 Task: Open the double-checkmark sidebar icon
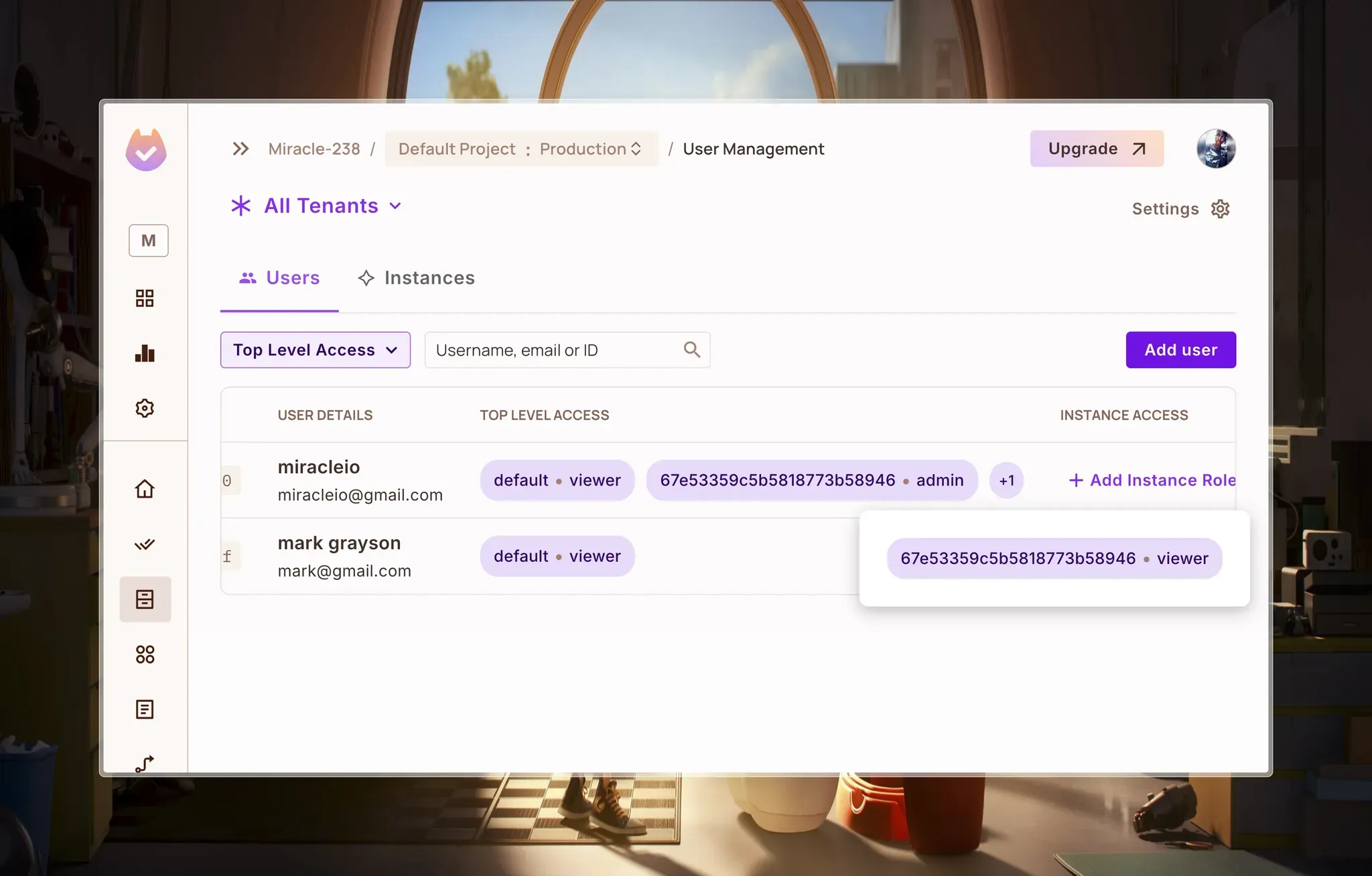145,544
